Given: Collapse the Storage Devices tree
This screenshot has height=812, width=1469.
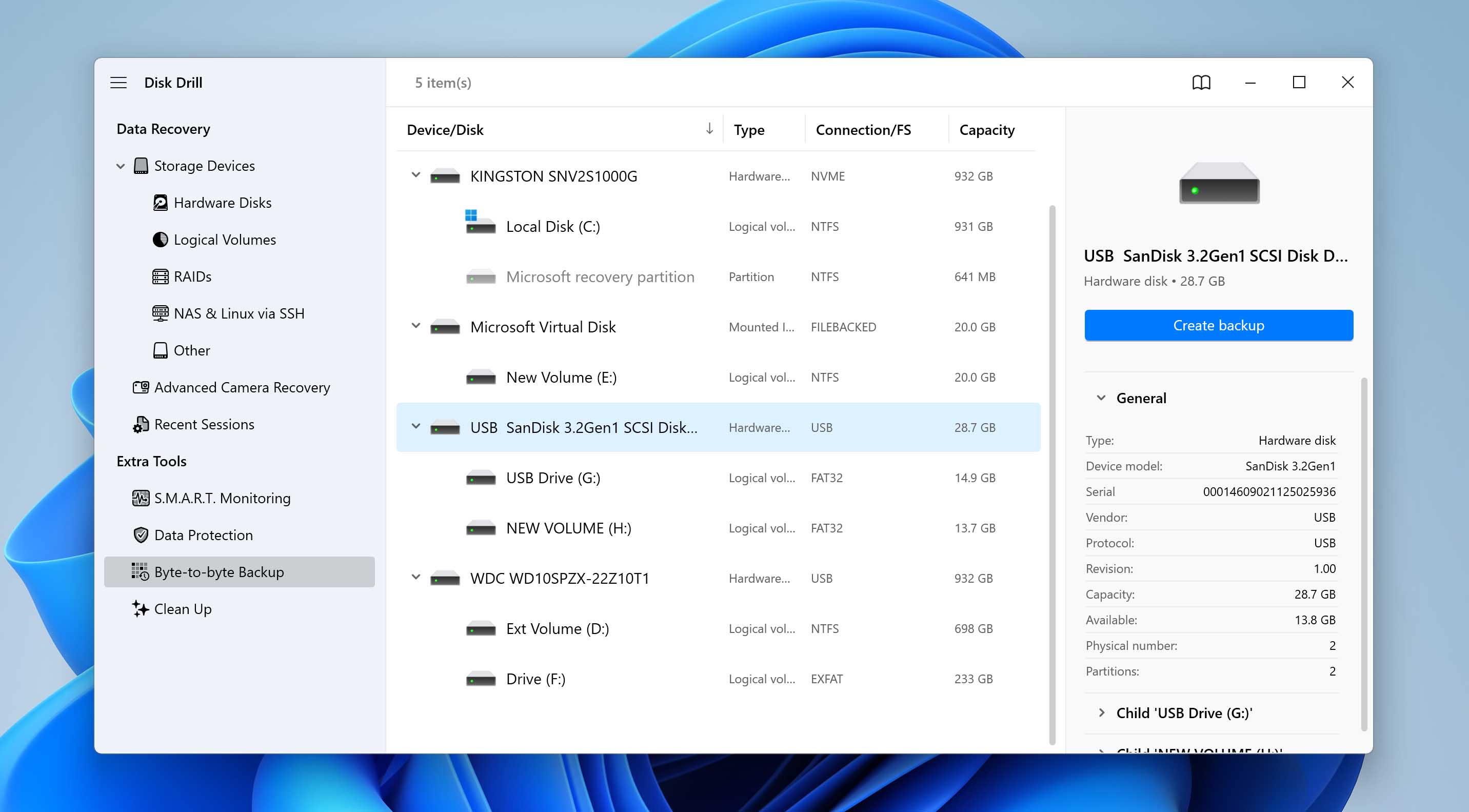Looking at the screenshot, I should (x=121, y=167).
